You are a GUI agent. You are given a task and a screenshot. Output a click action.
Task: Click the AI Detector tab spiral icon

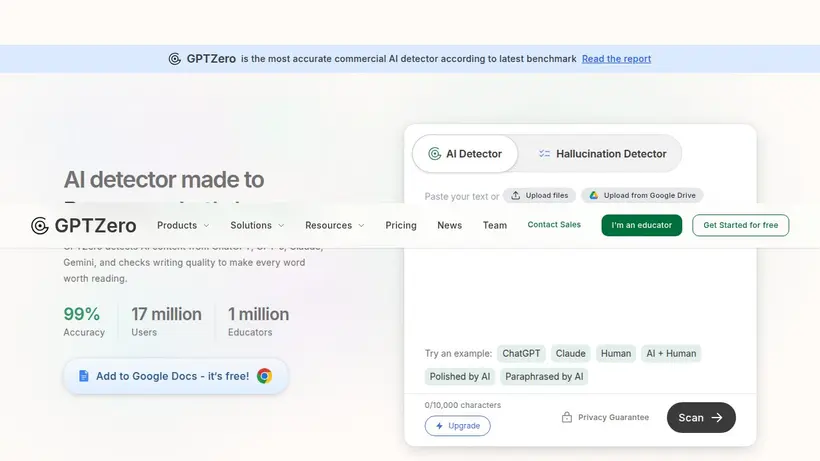coord(435,154)
